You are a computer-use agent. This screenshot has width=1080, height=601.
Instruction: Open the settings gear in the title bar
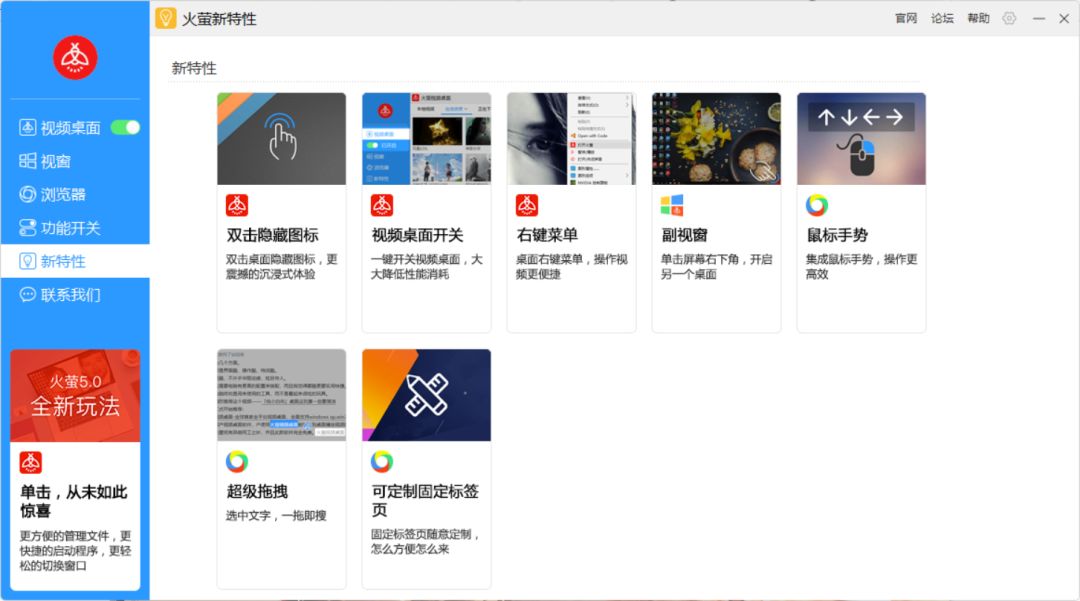[x=1008, y=18]
